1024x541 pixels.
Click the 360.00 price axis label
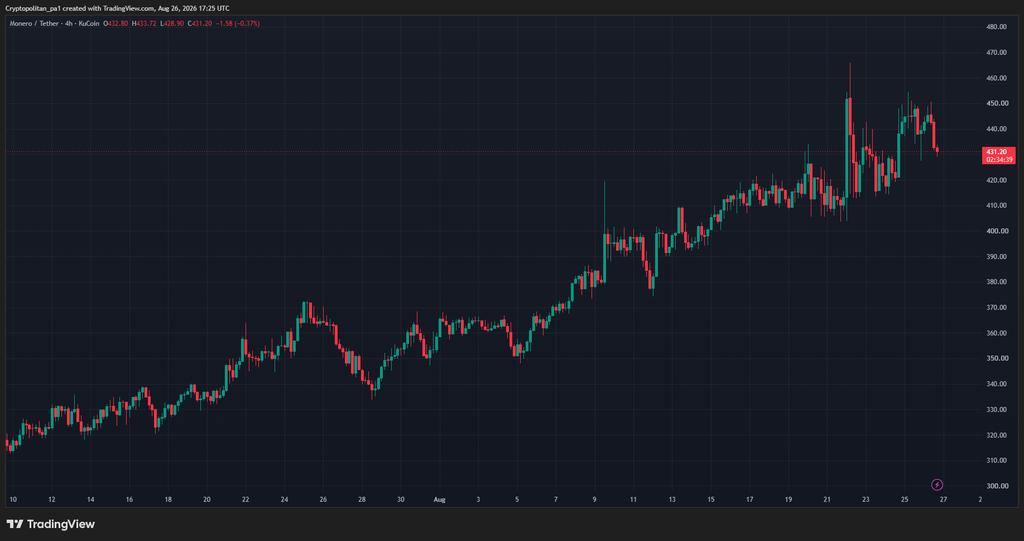coord(997,333)
